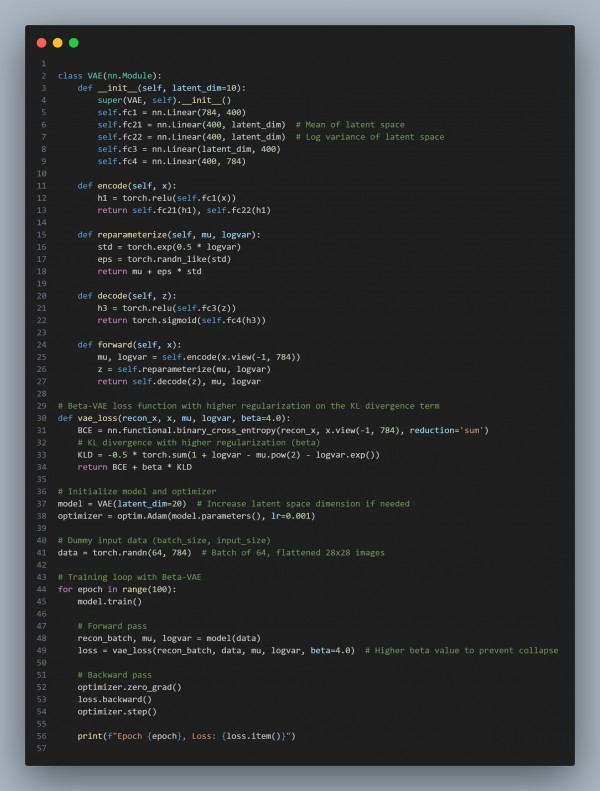Click comment '# Mean of latent space'
Viewport: 600px width, 791px height.
pyautogui.click(x=350, y=125)
